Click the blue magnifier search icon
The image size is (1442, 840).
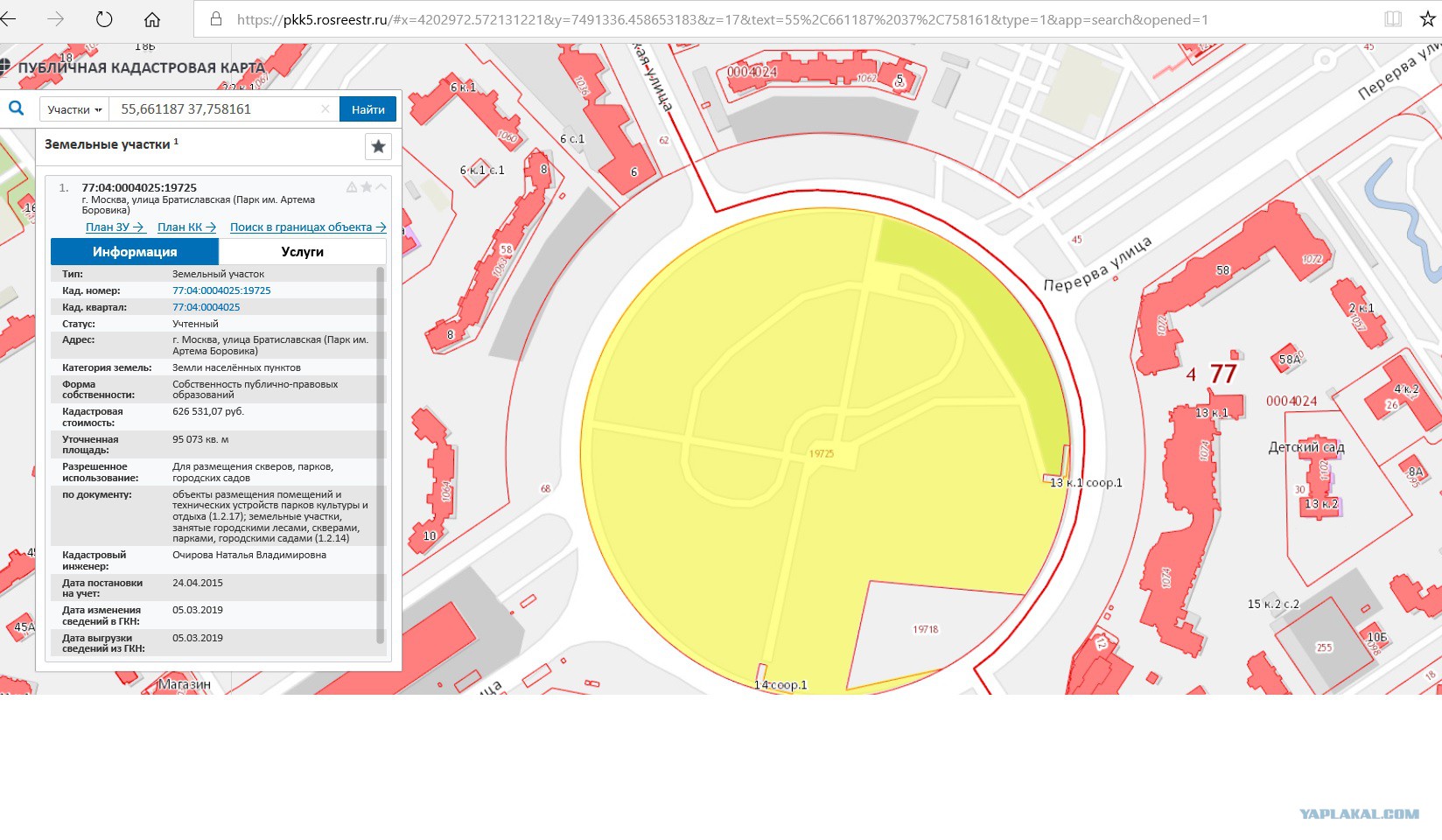pyautogui.click(x=16, y=108)
